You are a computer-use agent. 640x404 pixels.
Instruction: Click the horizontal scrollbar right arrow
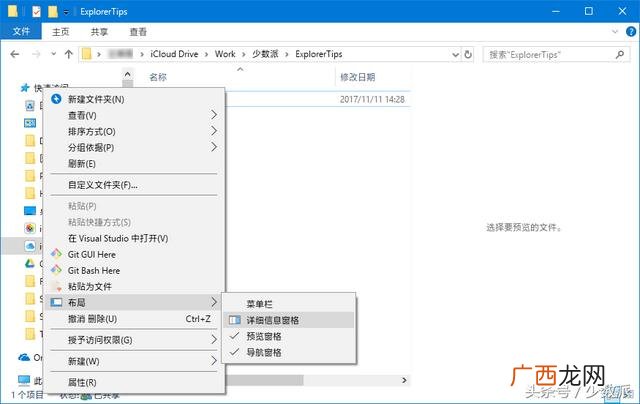(404, 380)
